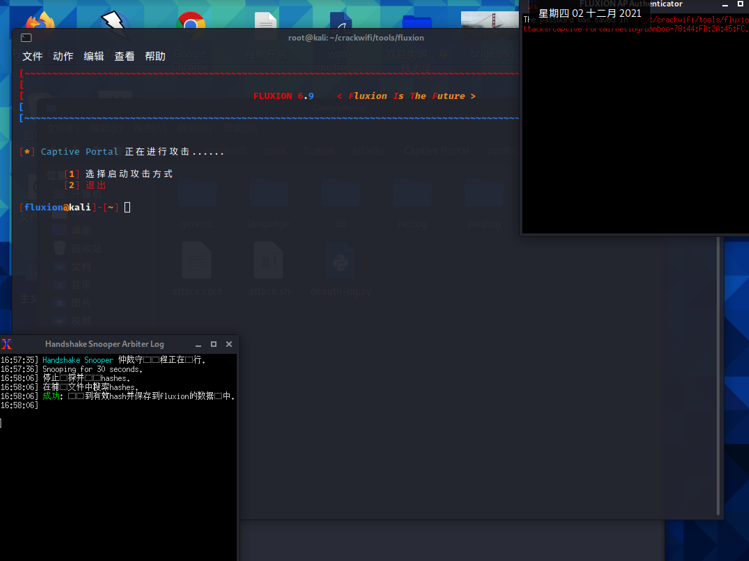Click the terminal window icon in the title bar

click(26, 38)
